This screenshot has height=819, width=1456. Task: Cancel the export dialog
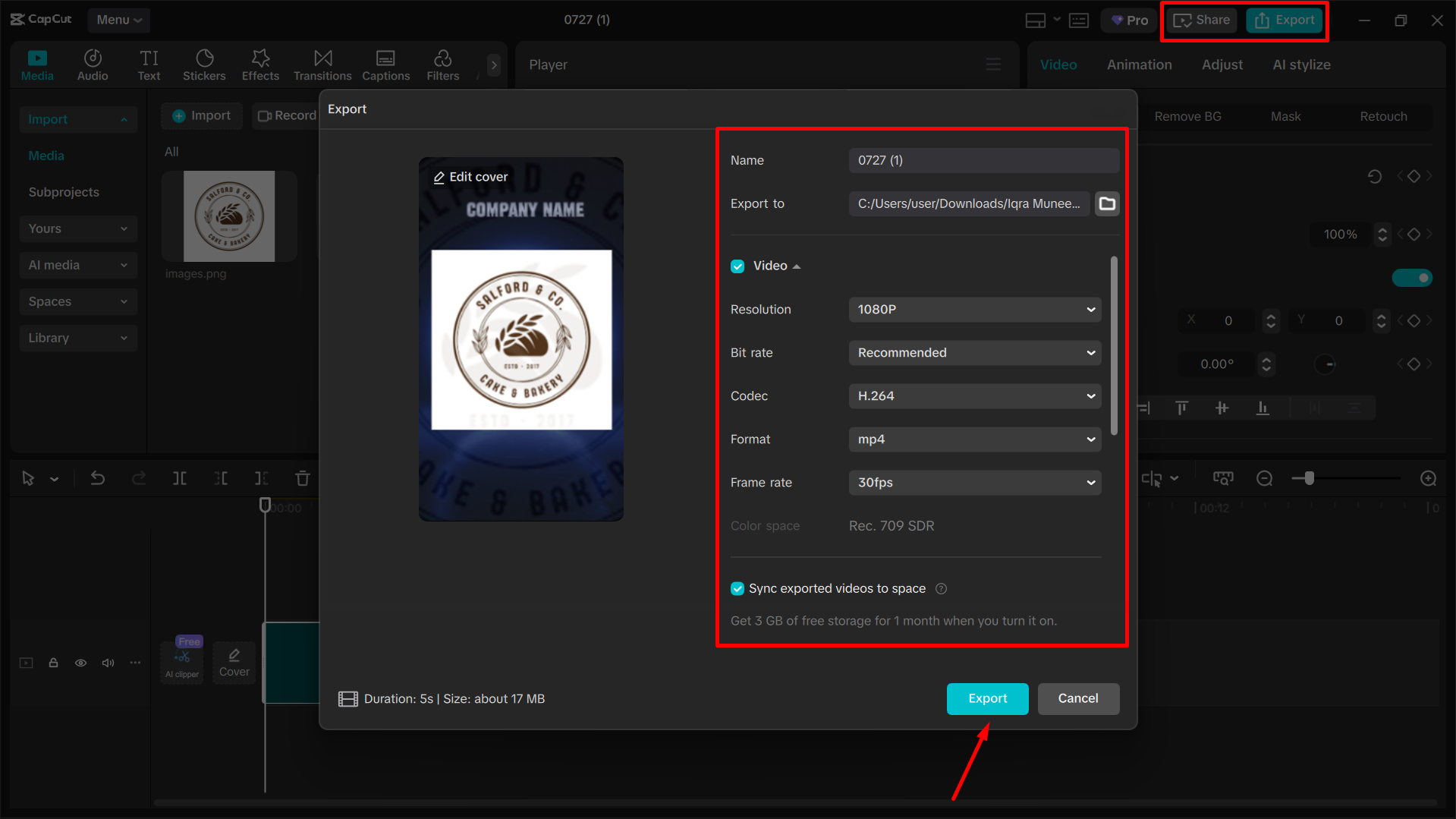tap(1078, 699)
